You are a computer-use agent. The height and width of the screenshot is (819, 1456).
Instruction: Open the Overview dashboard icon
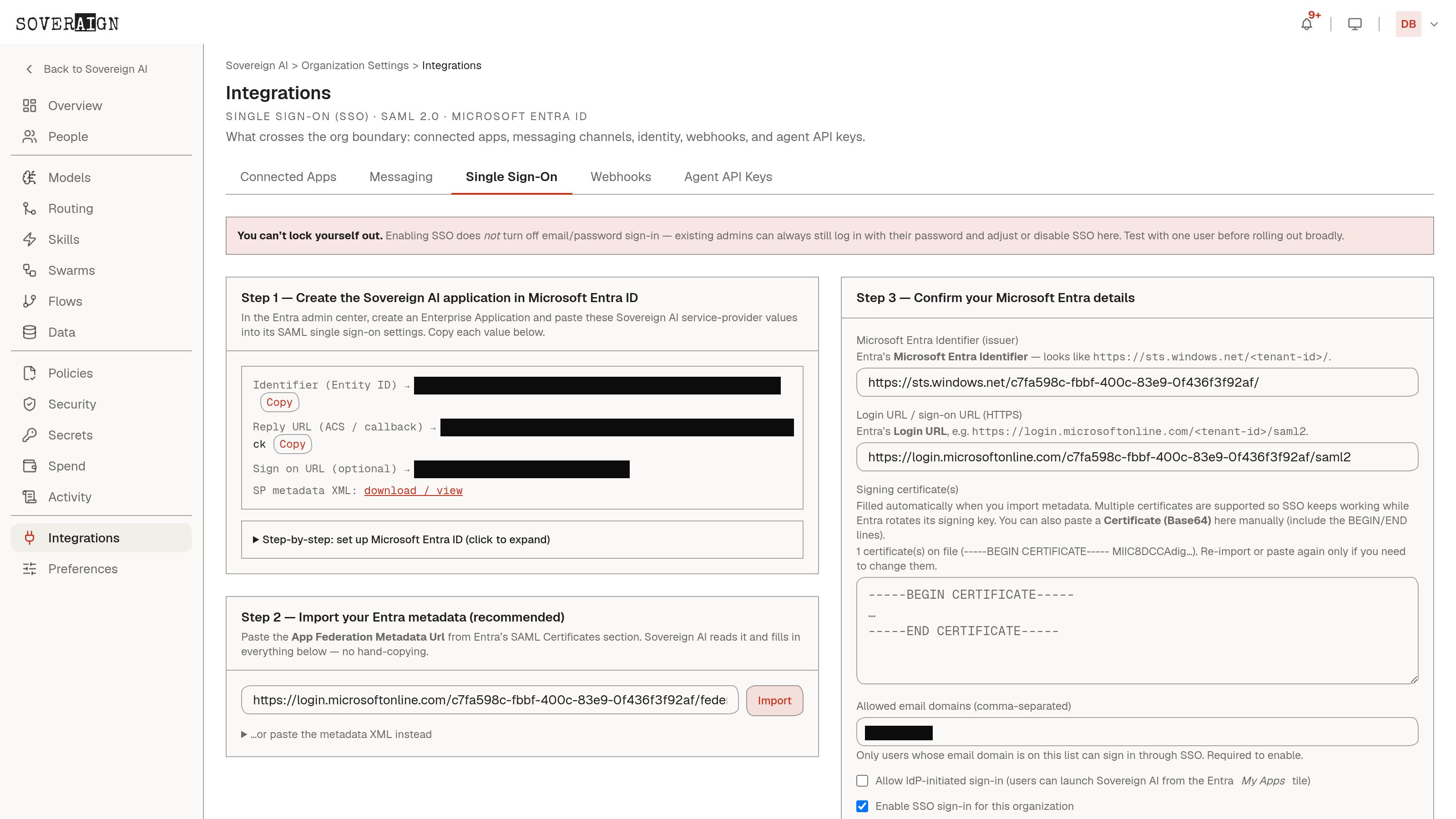pos(30,106)
